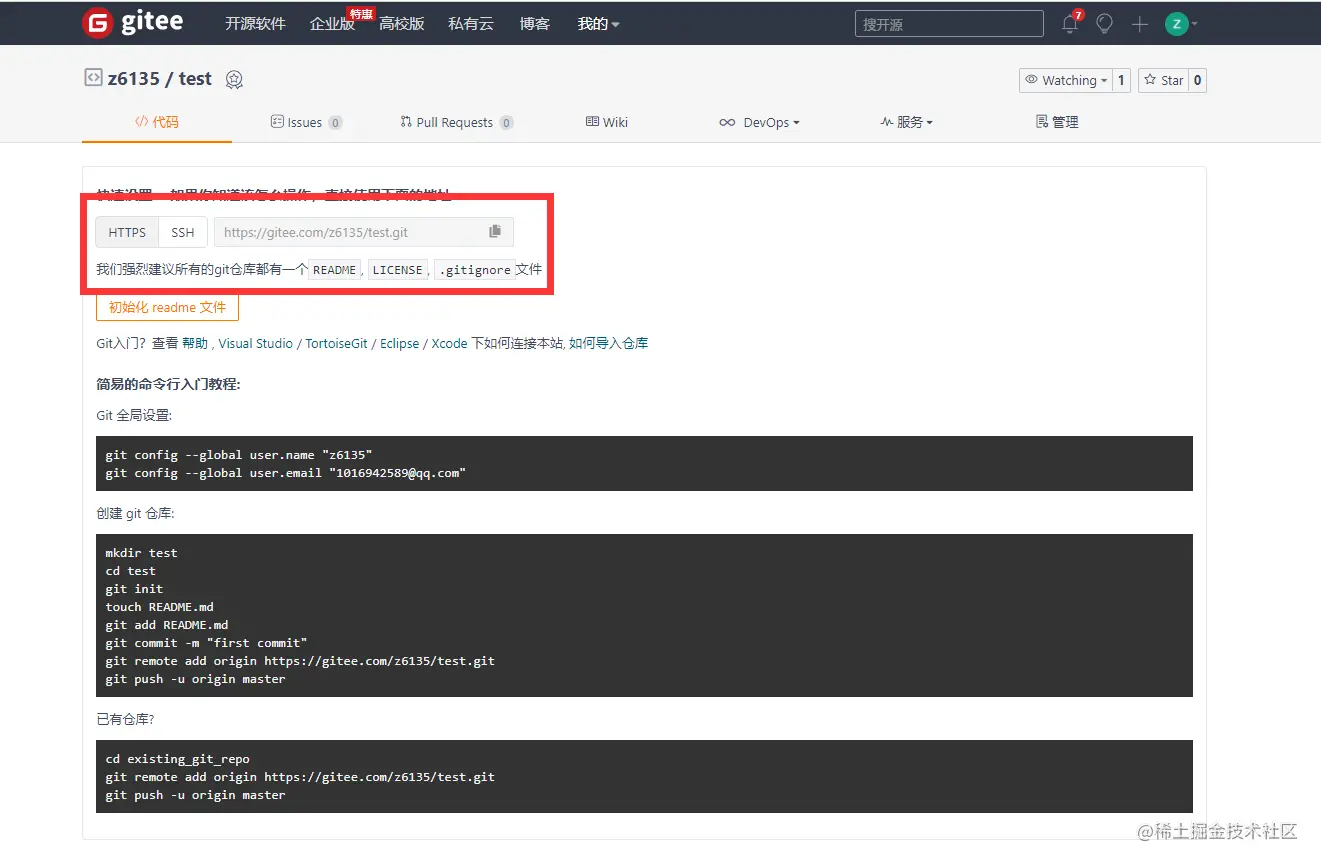
Task: Click the 创建 git 仓库 label
Action: 135,513
